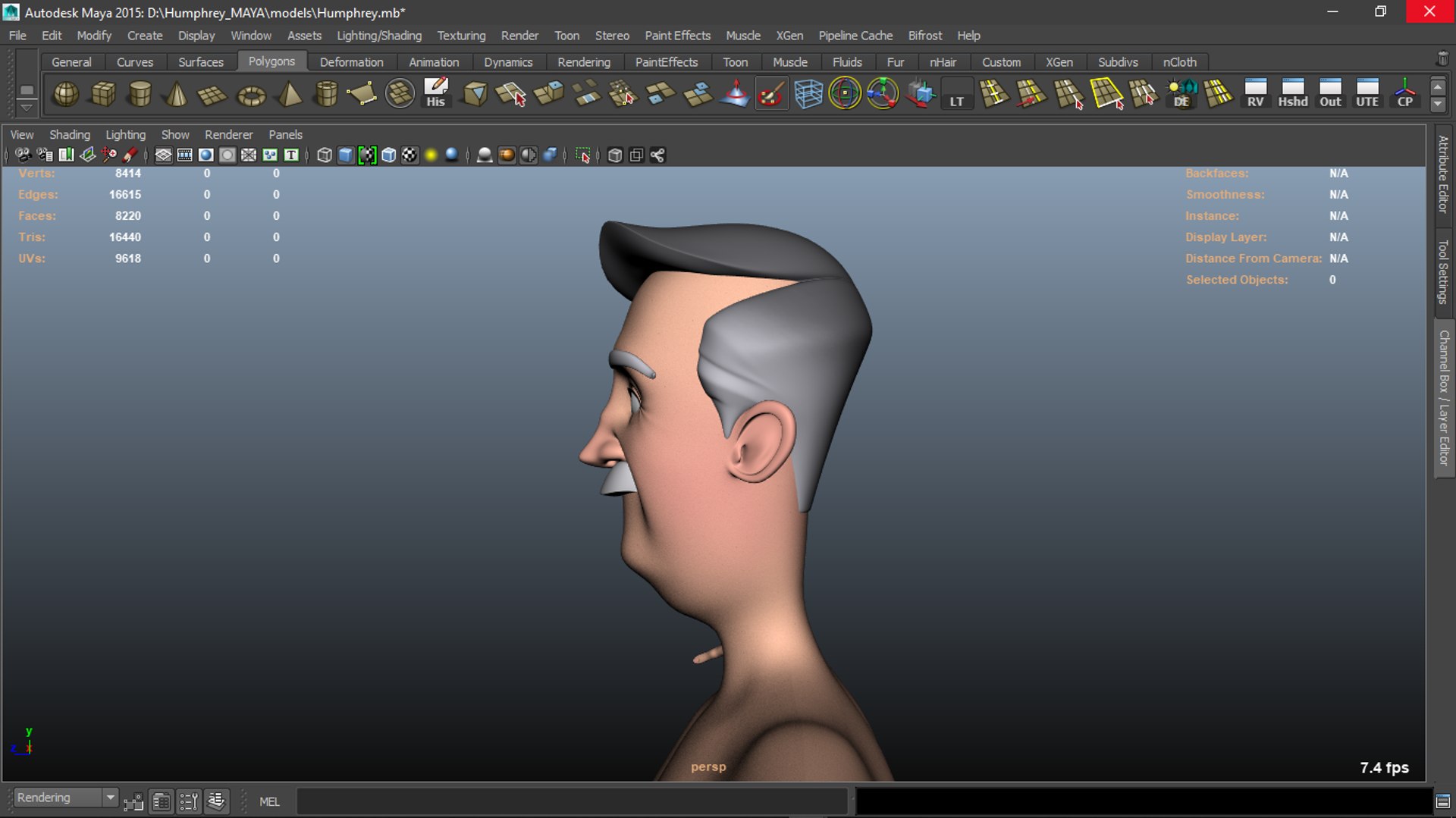Image resolution: width=1456 pixels, height=818 pixels.
Task: Open the viewport Panels menu
Action: pos(285,134)
